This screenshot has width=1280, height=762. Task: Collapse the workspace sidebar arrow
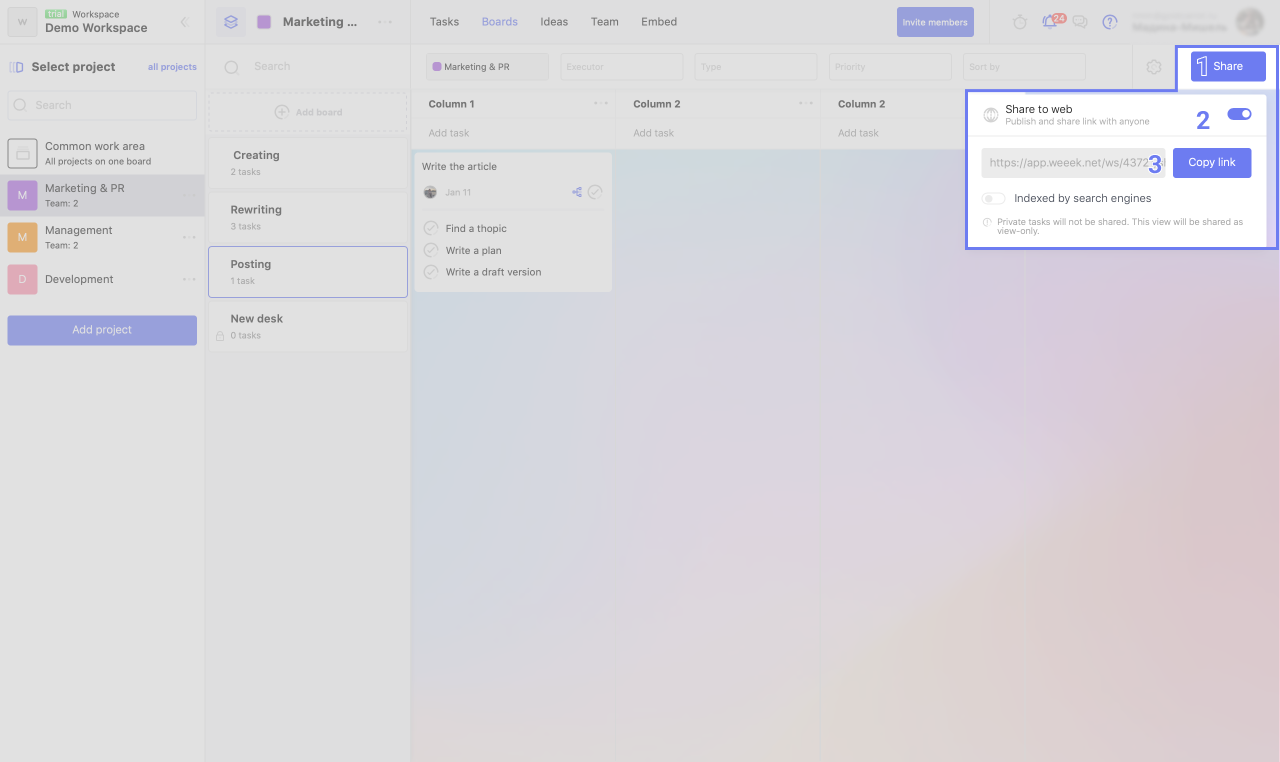point(184,22)
